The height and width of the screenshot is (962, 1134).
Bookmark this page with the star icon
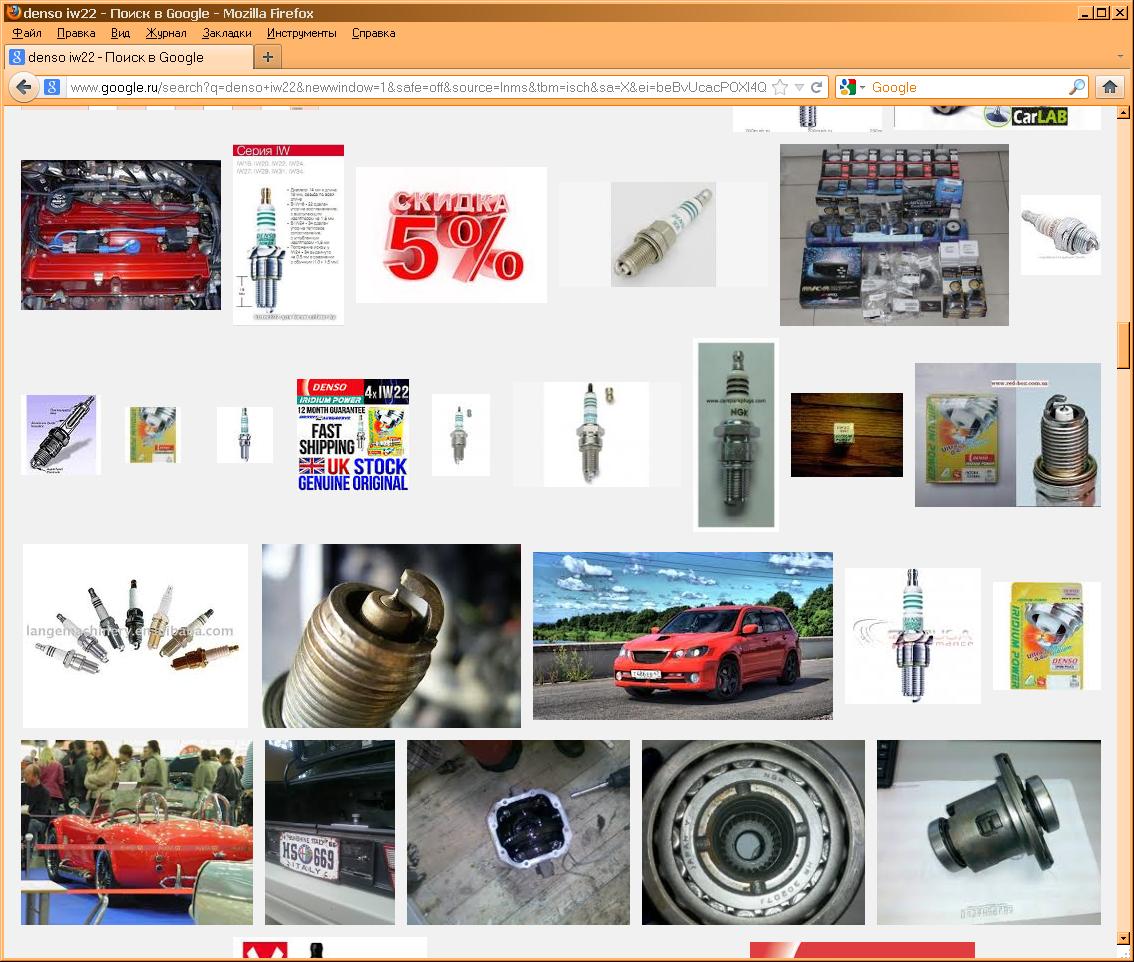(781, 87)
